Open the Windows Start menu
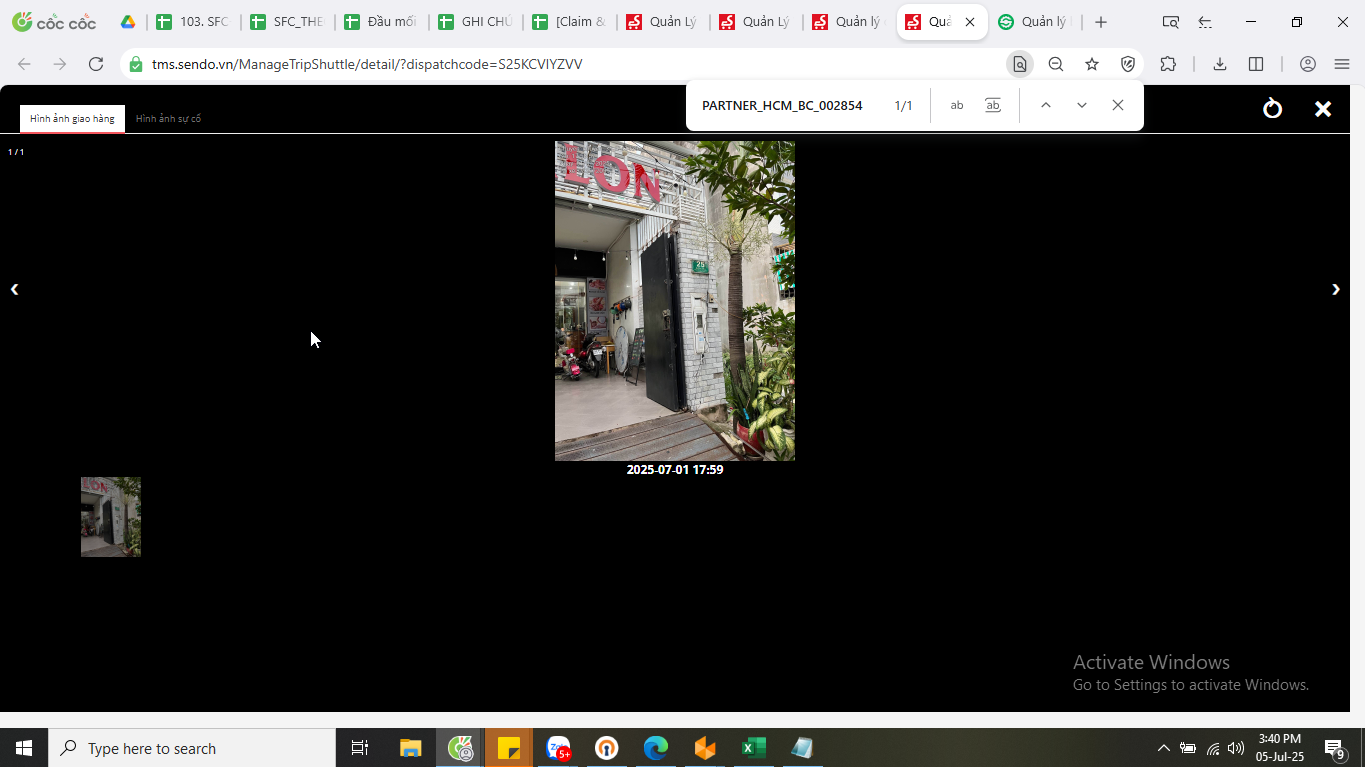 [x=24, y=748]
